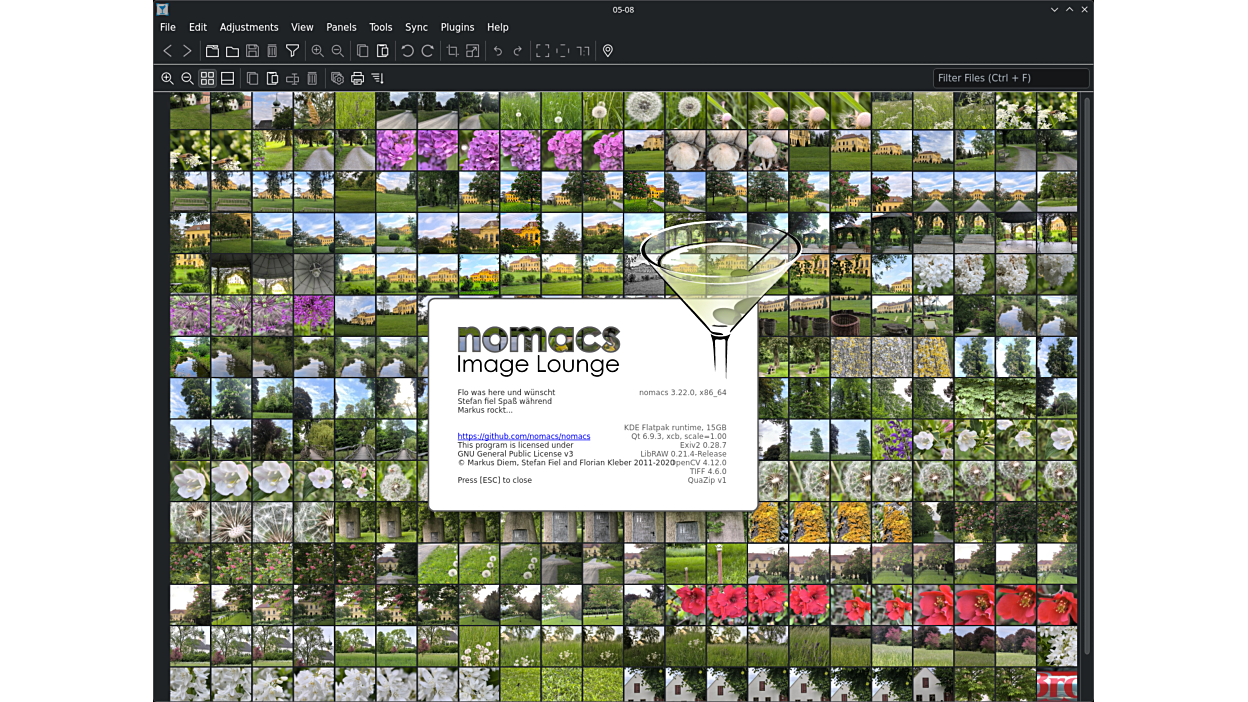Click the GPS location pin icon
The image size is (1248, 702).
coord(608,51)
